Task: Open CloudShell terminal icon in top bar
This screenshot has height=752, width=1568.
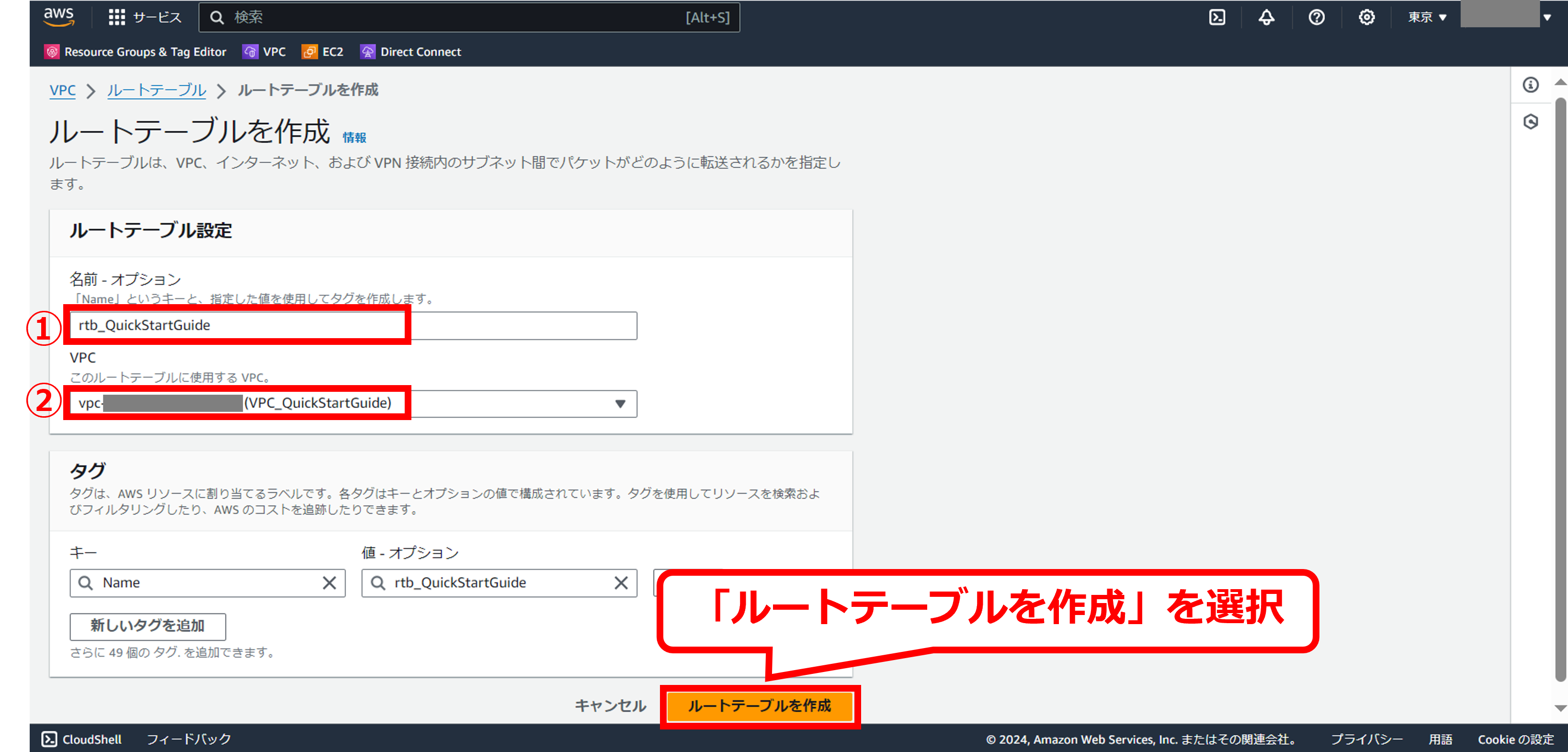Action: [1217, 17]
